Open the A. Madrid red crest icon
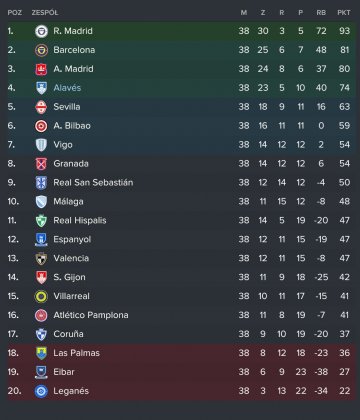 pyautogui.click(x=41, y=69)
